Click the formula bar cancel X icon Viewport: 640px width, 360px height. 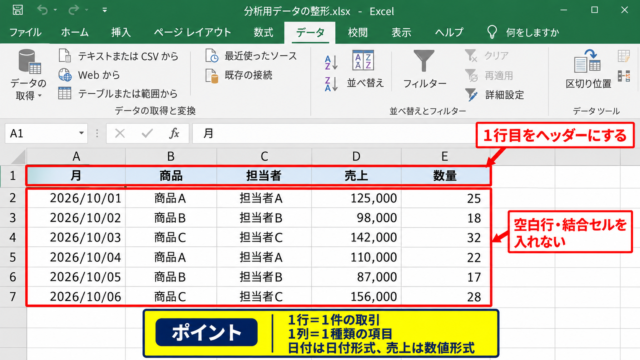[x=120, y=133]
